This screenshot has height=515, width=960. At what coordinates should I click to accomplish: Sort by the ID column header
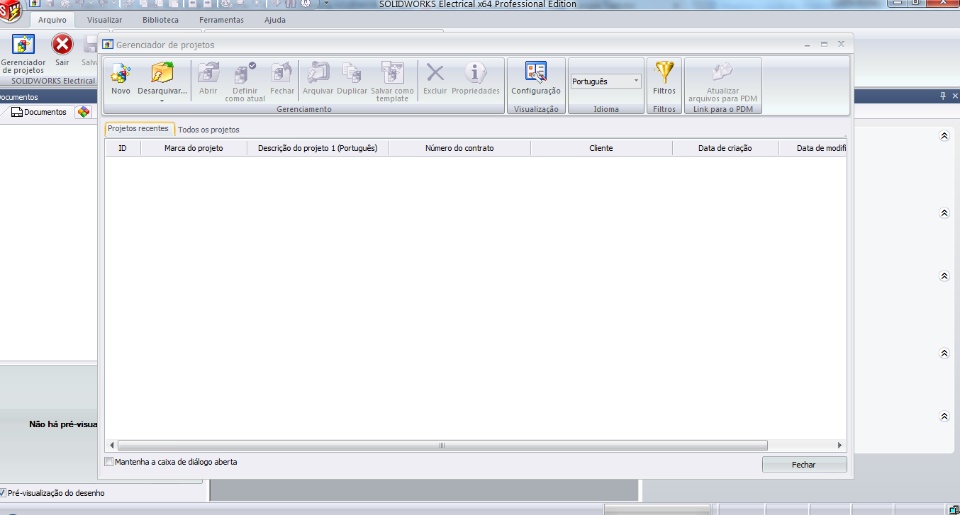[x=122, y=148]
